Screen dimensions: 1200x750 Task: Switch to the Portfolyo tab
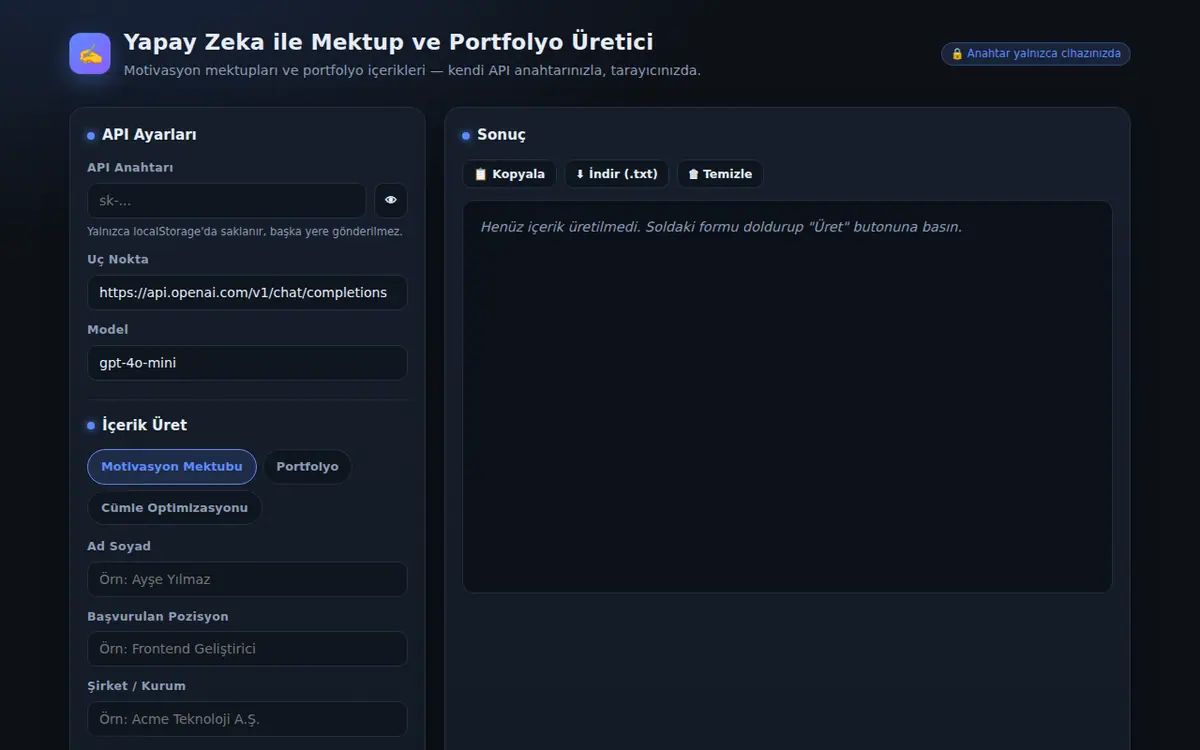307,467
